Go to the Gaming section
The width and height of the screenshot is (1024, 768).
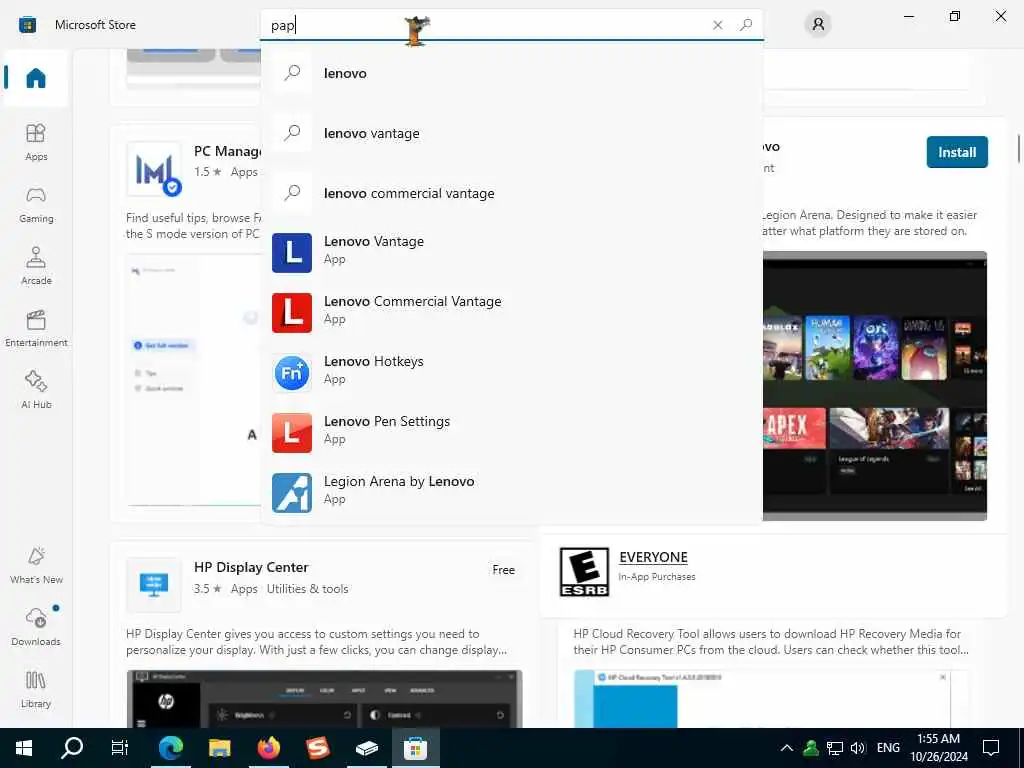(36, 204)
